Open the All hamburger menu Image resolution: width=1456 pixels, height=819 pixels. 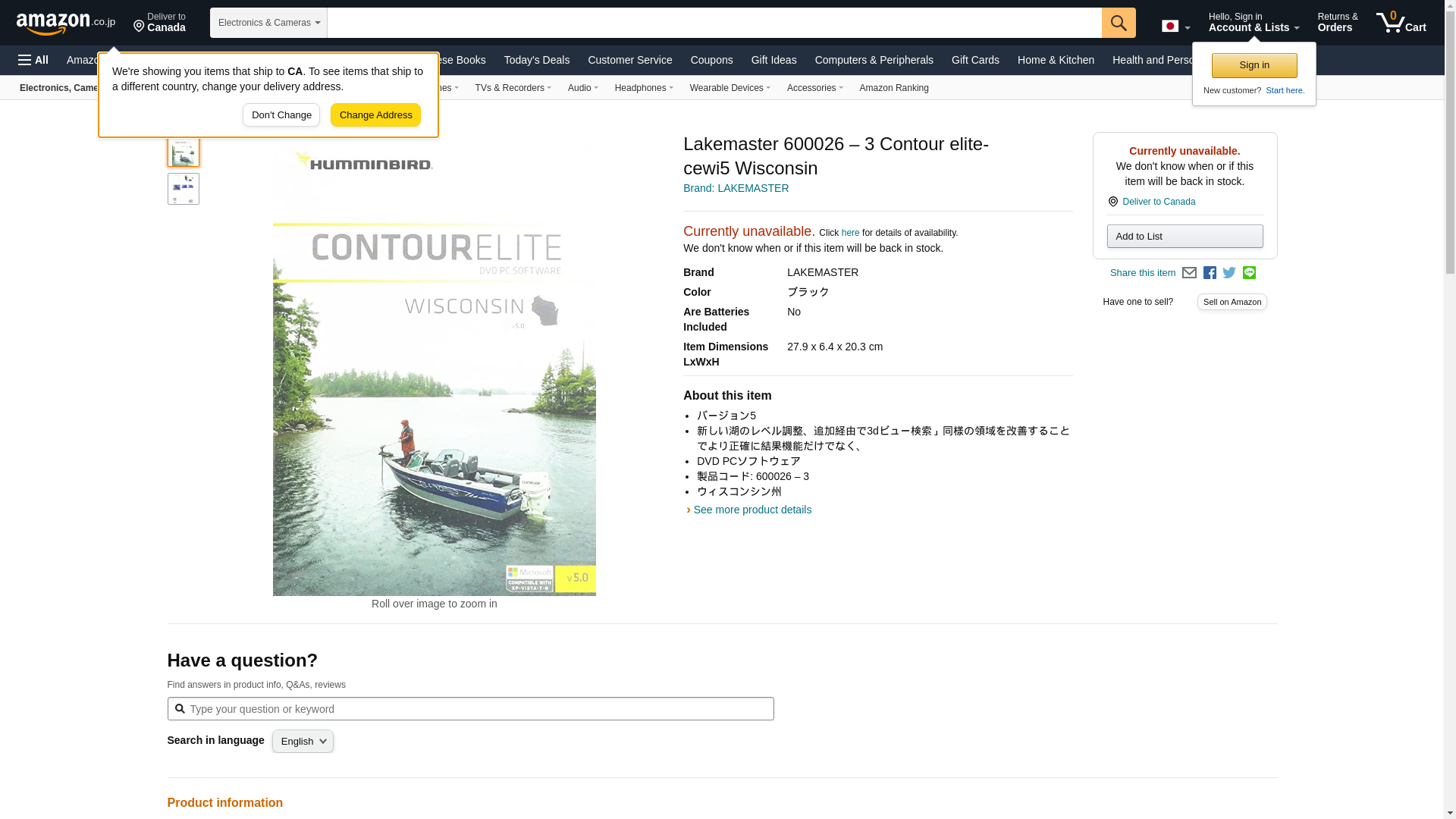pyautogui.click(x=33, y=60)
